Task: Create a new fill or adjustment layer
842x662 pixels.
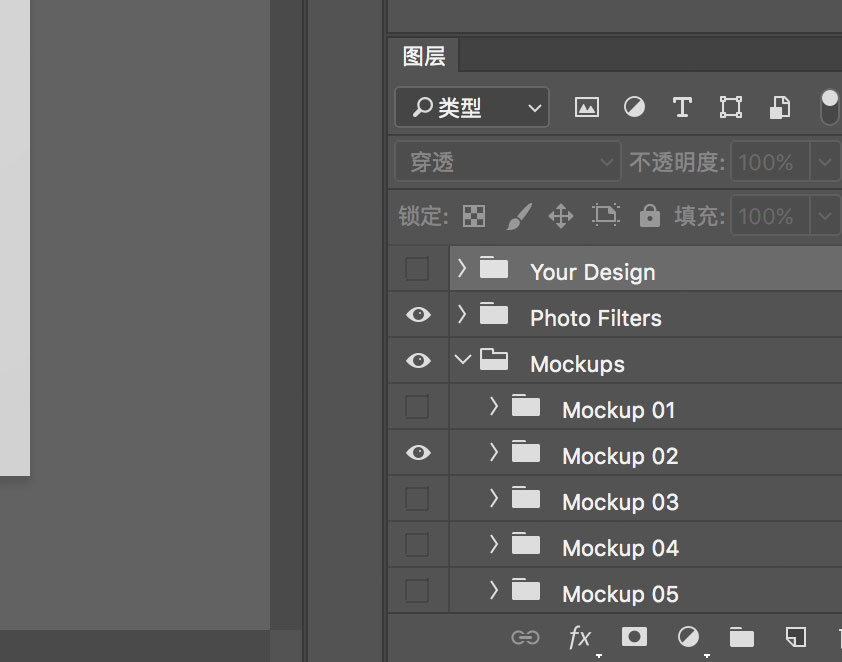Action: (x=688, y=637)
